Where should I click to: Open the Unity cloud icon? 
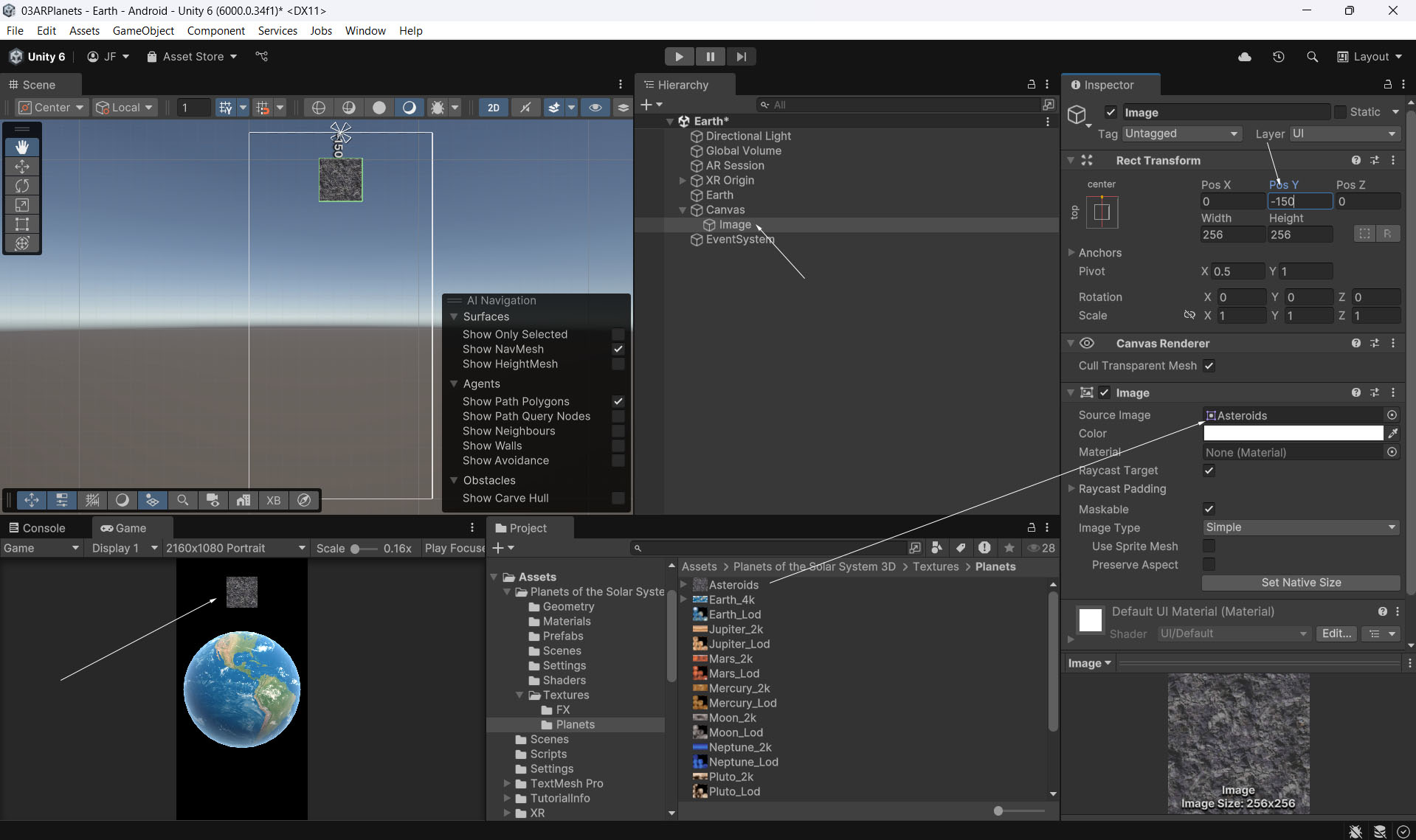point(1245,57)
